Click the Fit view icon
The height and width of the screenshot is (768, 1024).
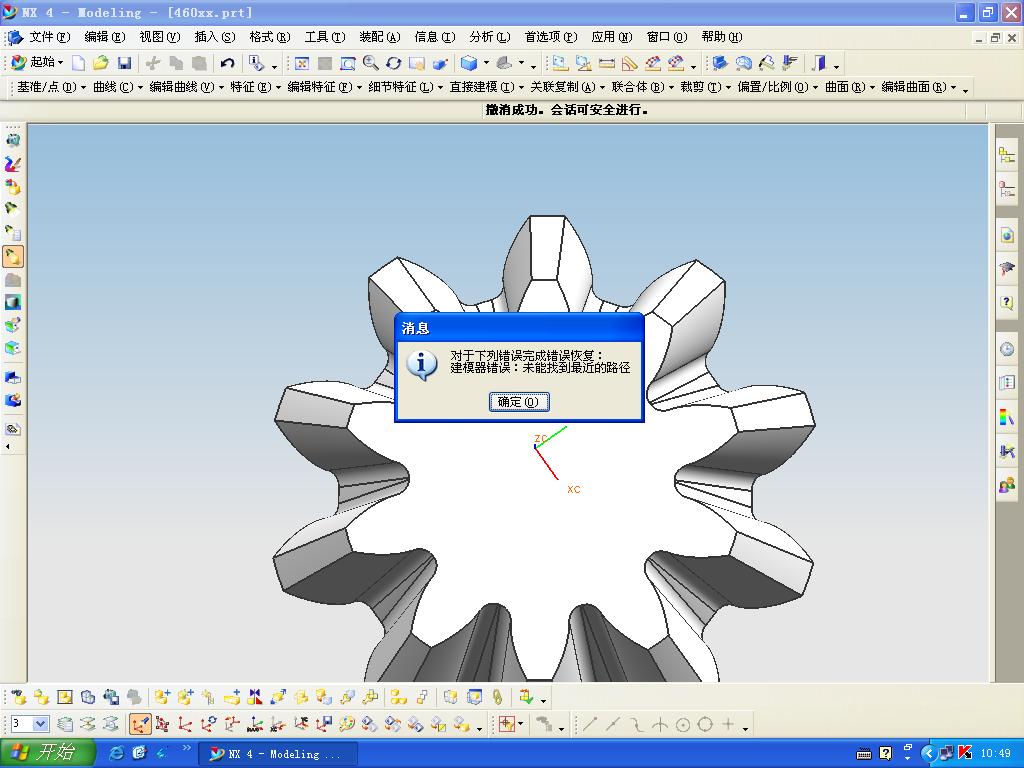302,63
